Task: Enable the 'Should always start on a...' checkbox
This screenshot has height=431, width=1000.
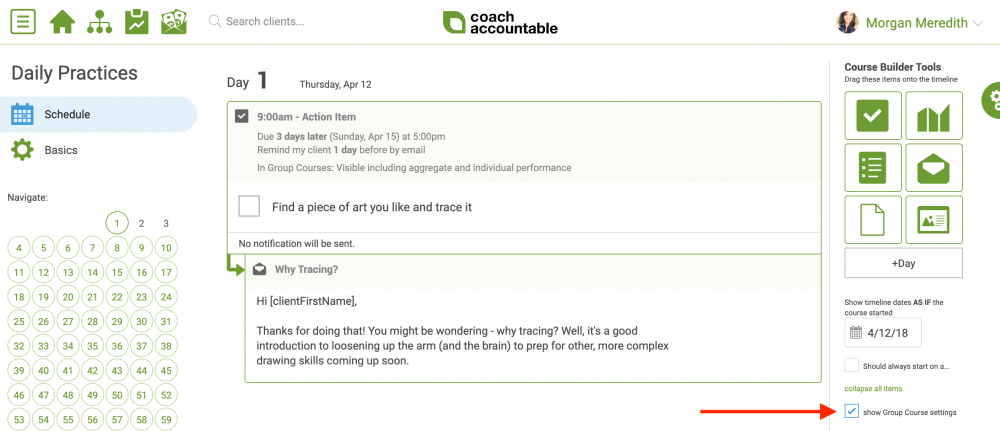Action: pos(851,366)
